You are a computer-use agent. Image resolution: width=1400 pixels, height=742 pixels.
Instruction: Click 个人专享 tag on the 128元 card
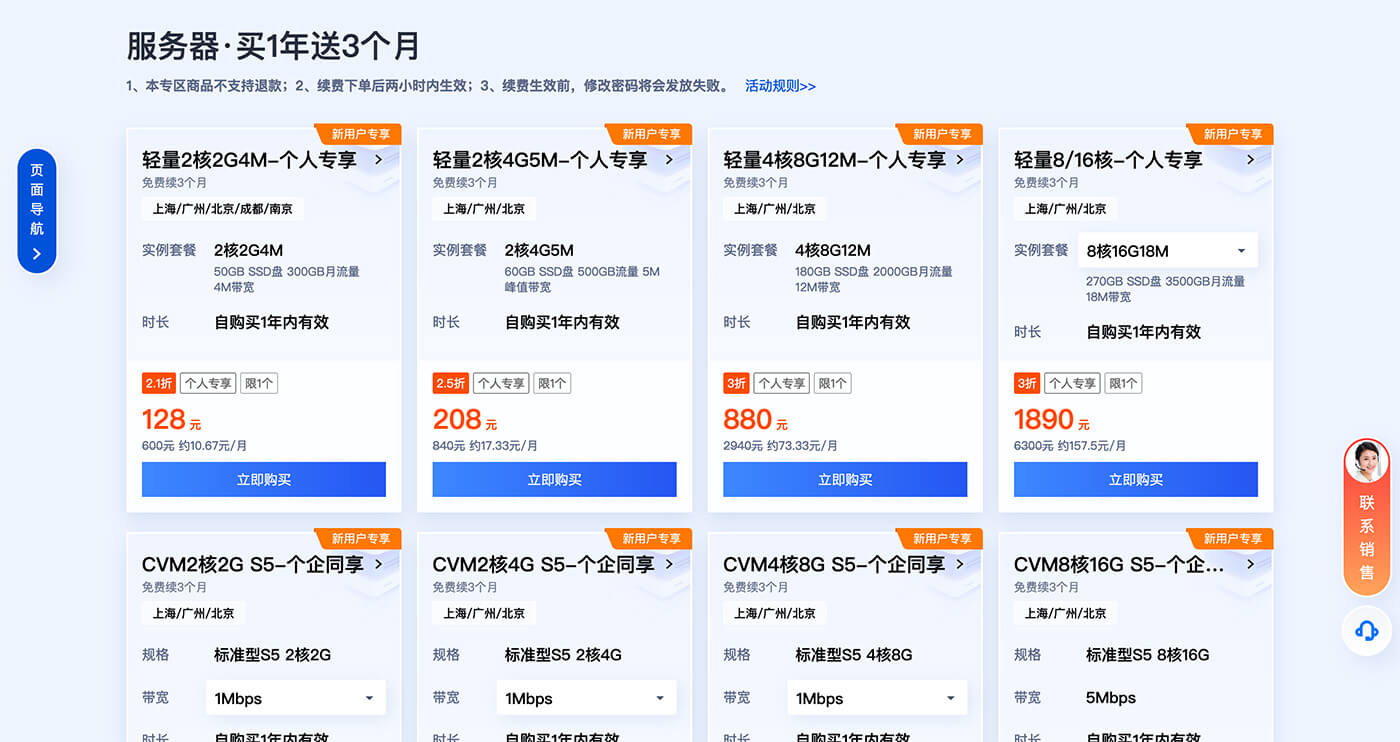[208, 383]
